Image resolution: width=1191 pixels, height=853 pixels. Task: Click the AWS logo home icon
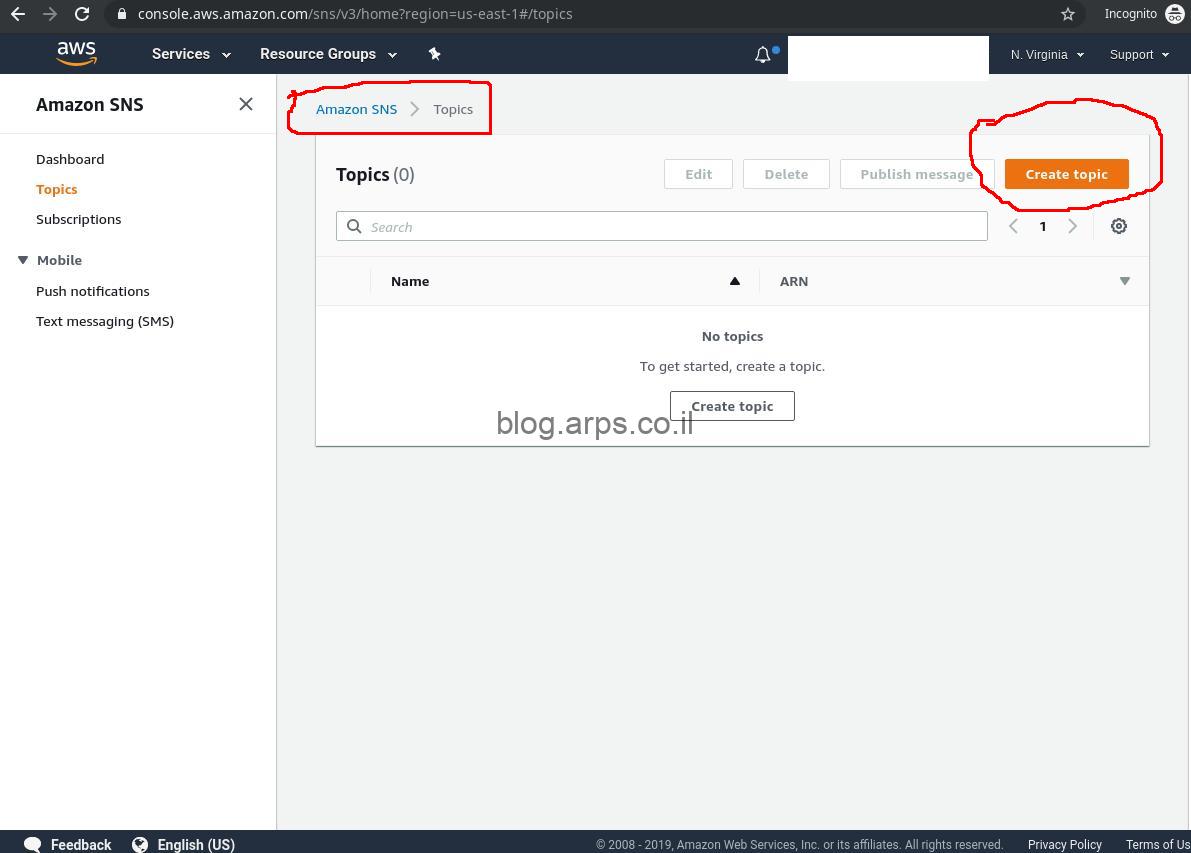pyautogui.click(x=77, y=53)
